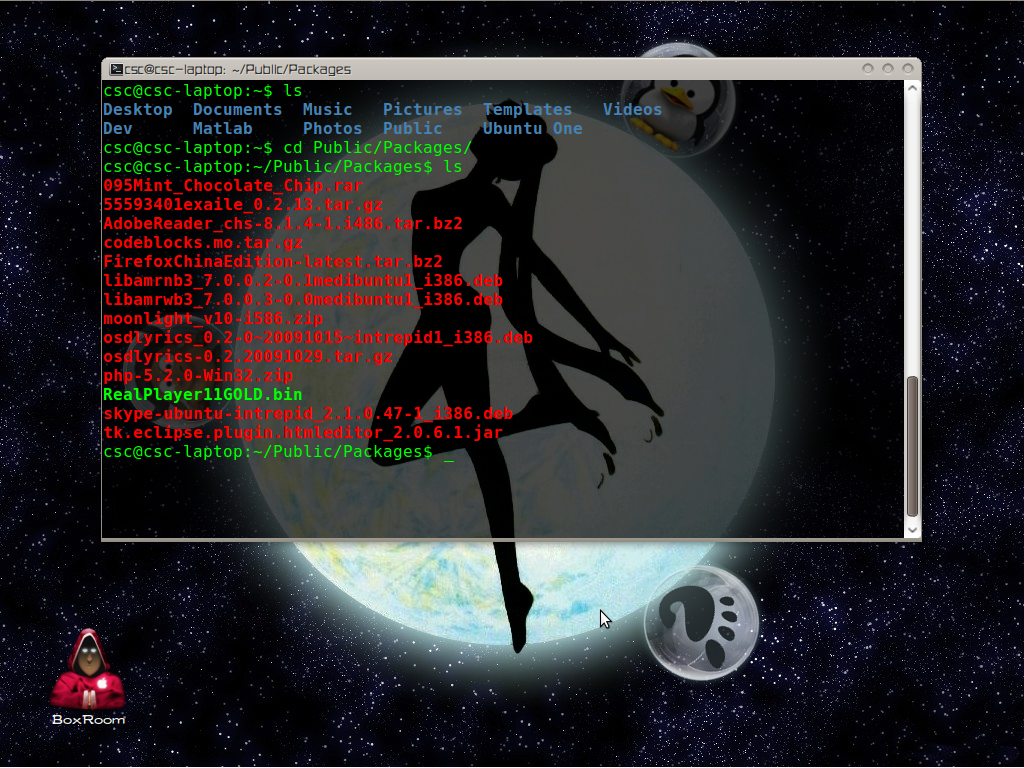
Task: Click the 'Pictures' directory name
Action: click(423, 110)
